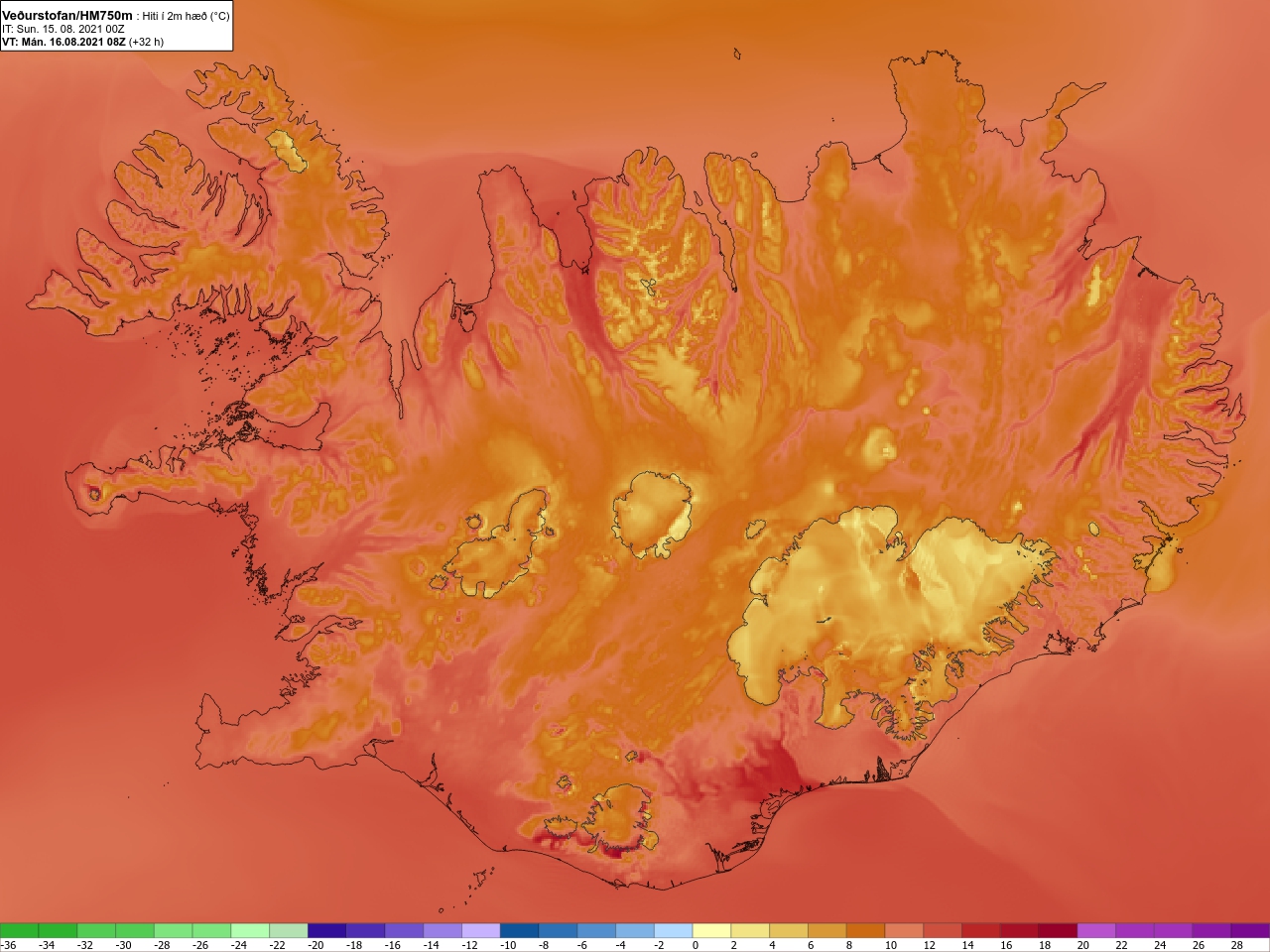This screenshot has width=1270, height=952.
Task: Click the salmon swatch between 10 and 12
Action: 904,930
